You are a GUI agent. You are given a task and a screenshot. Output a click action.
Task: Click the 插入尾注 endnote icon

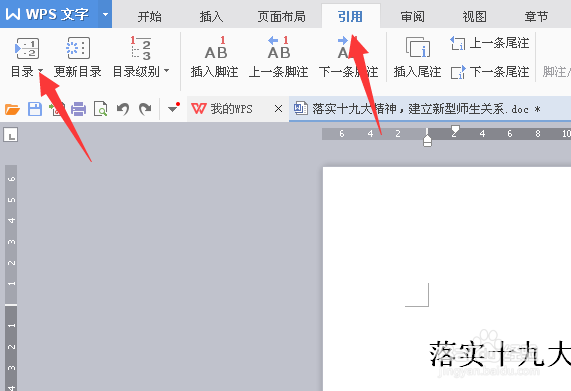click(418, 48)
